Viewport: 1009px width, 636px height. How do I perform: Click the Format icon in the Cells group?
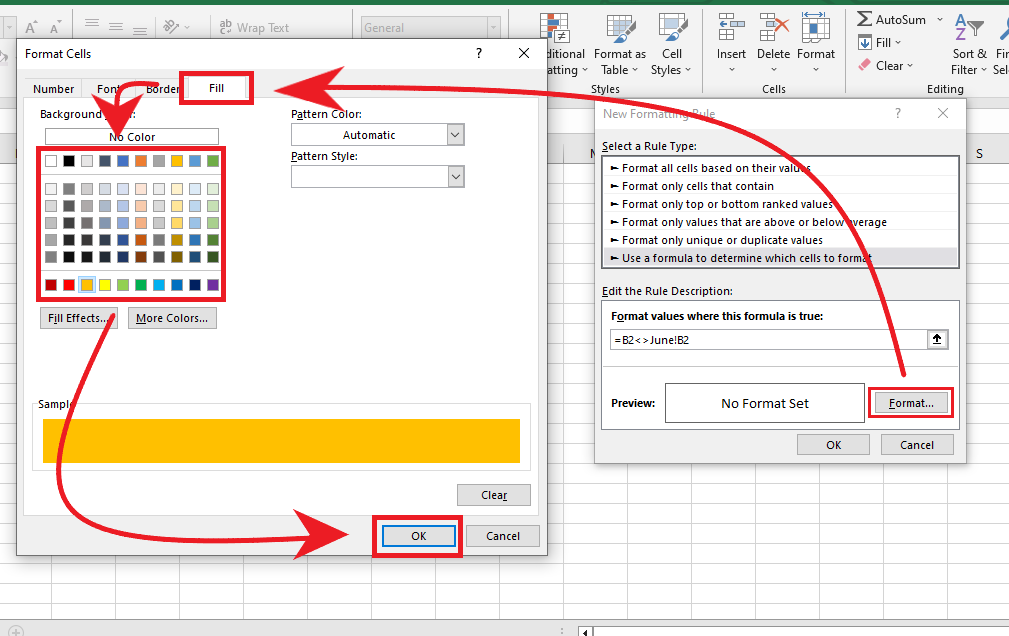(815, 30)
